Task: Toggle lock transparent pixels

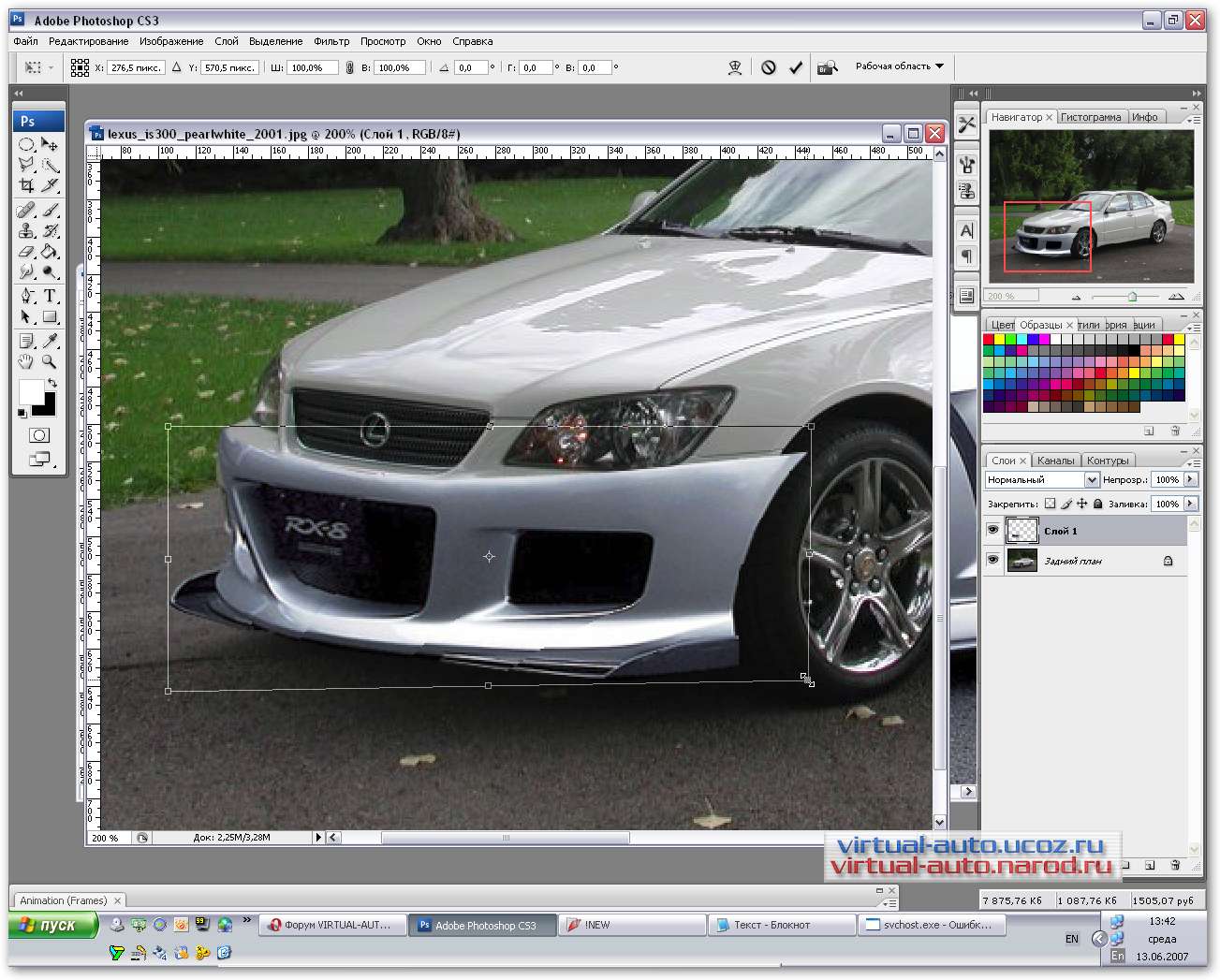Action: click(x=1050, y=504)
